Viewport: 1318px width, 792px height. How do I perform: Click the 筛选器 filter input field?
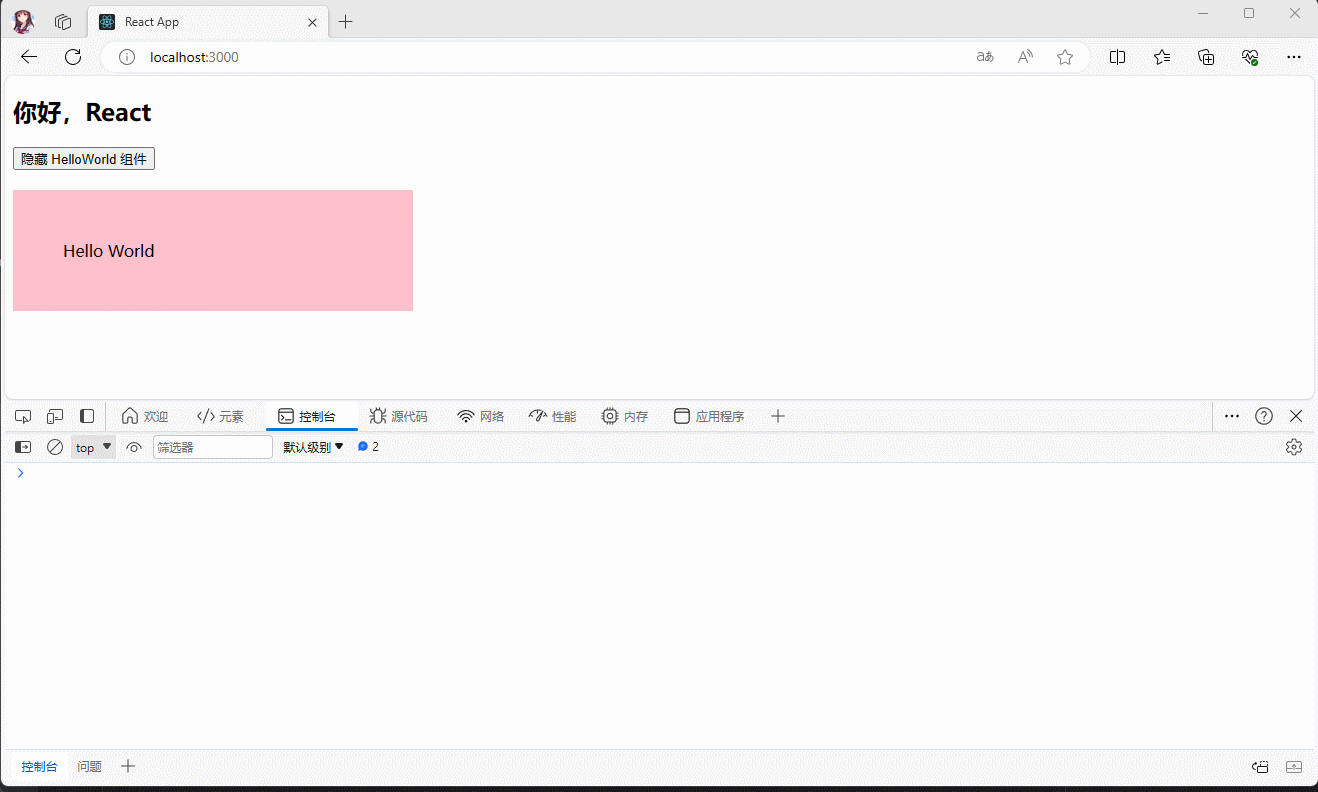tap(212, 447)
